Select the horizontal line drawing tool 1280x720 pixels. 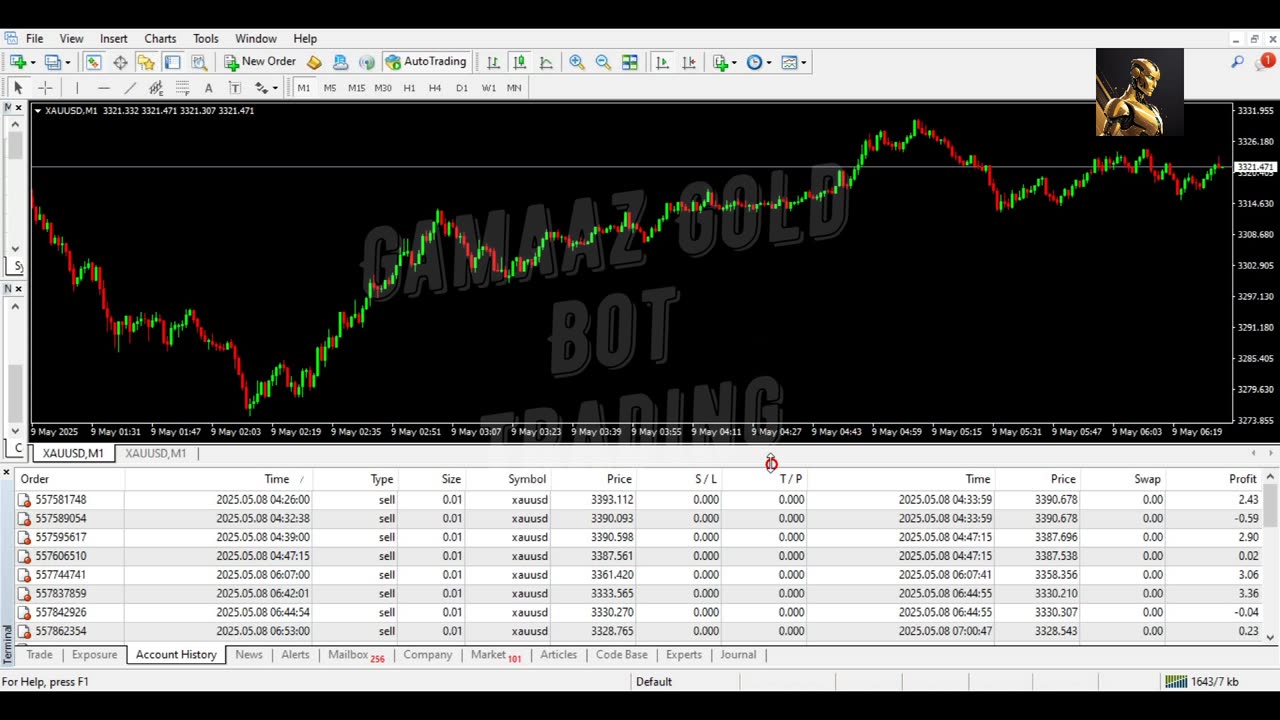point(103,88)
